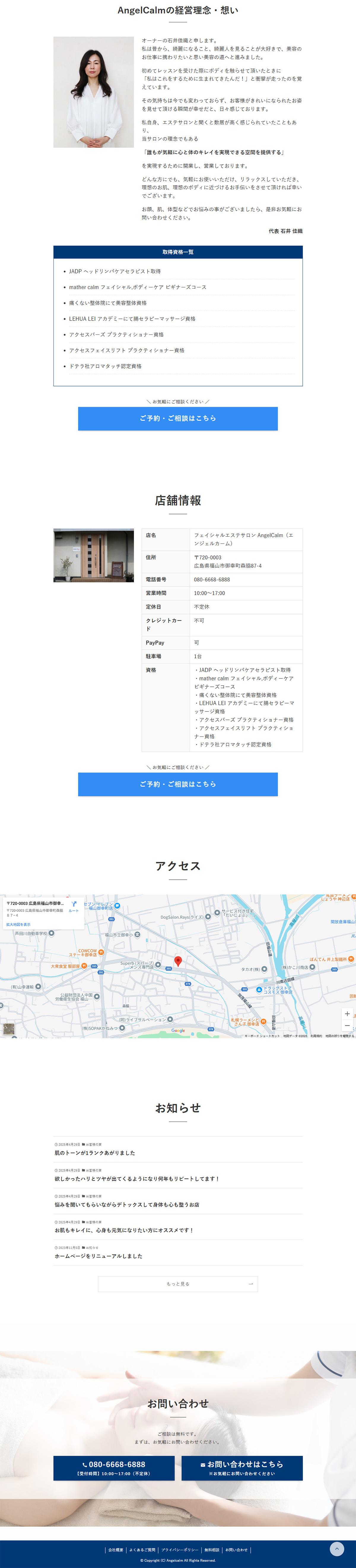Image resolution: width=356 pixels, height=1568 pixels.
Task: Click the 福山市立御幸小 school marker
Action: click(138, 934)
